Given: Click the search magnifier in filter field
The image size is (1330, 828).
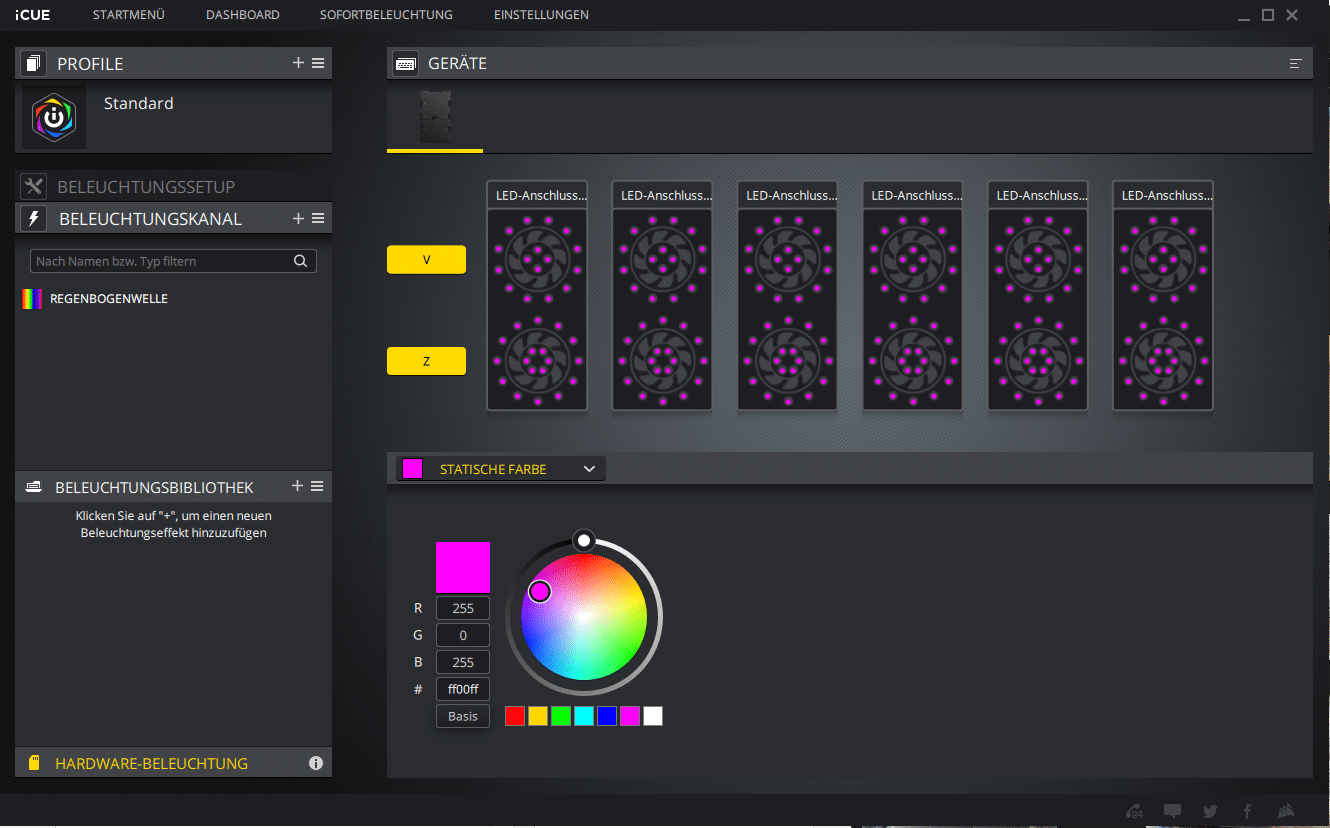Looking at the screenshot, I should [300, 261].
